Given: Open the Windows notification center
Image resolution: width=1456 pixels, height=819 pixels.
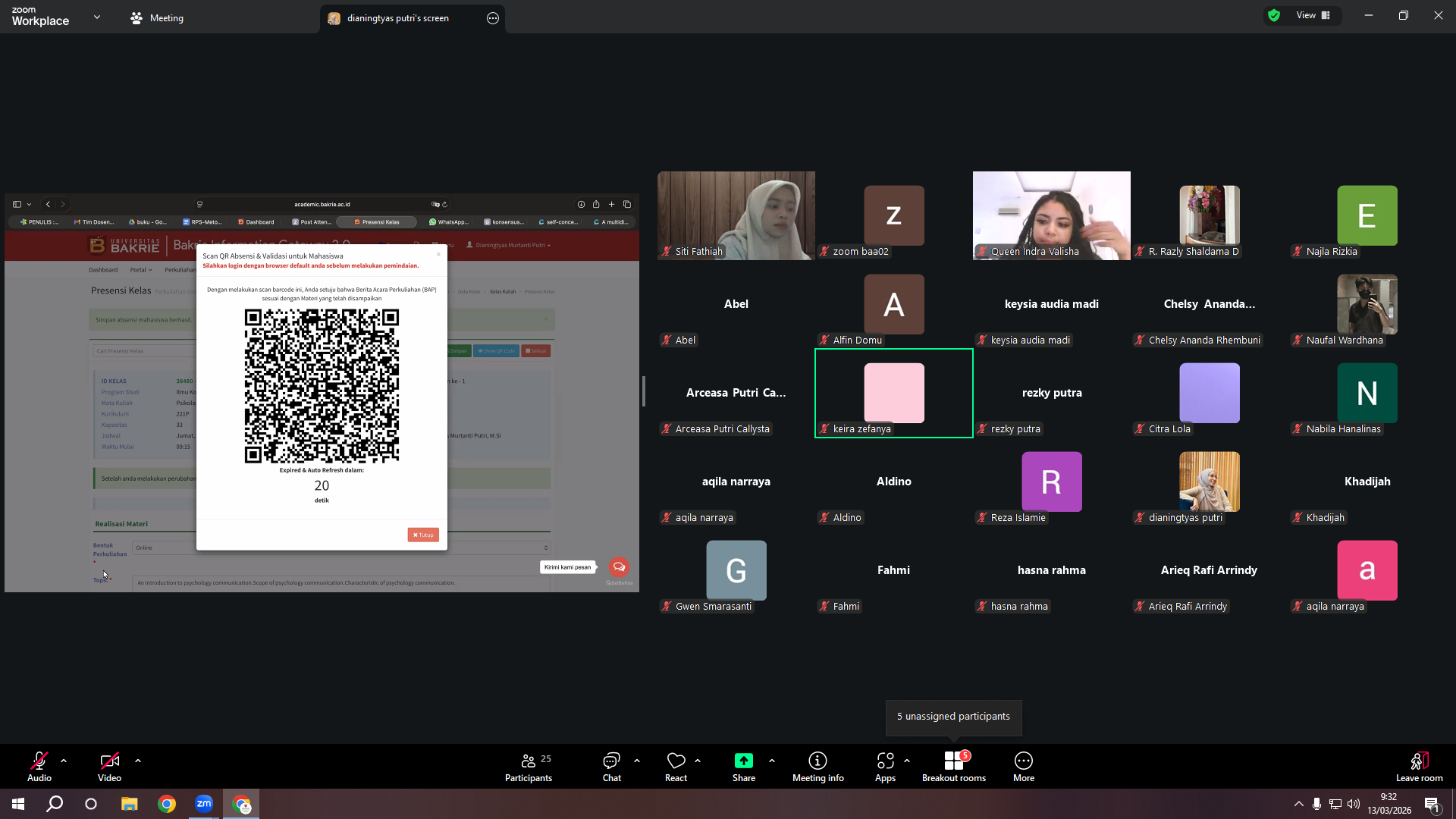Looking at the screenshot, I should click(x=1432, y=805).
